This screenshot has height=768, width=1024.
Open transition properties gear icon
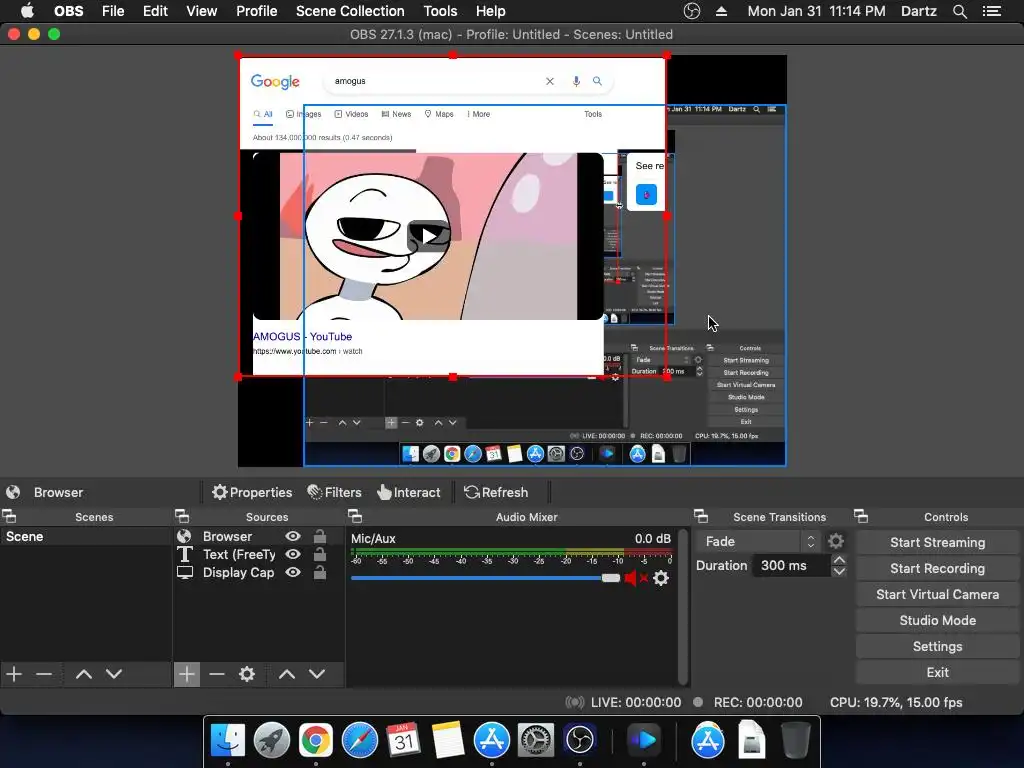click(x=835, y=541)
